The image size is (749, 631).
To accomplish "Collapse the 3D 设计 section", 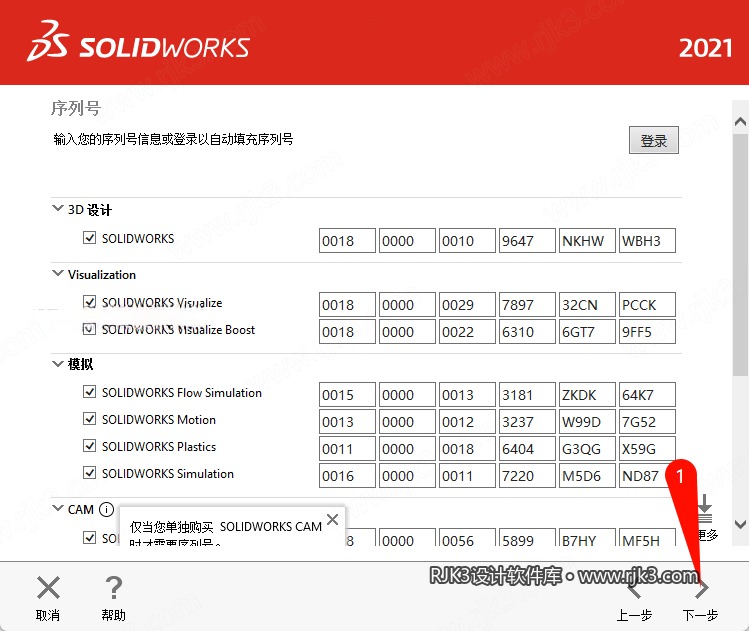I will 57,208.
